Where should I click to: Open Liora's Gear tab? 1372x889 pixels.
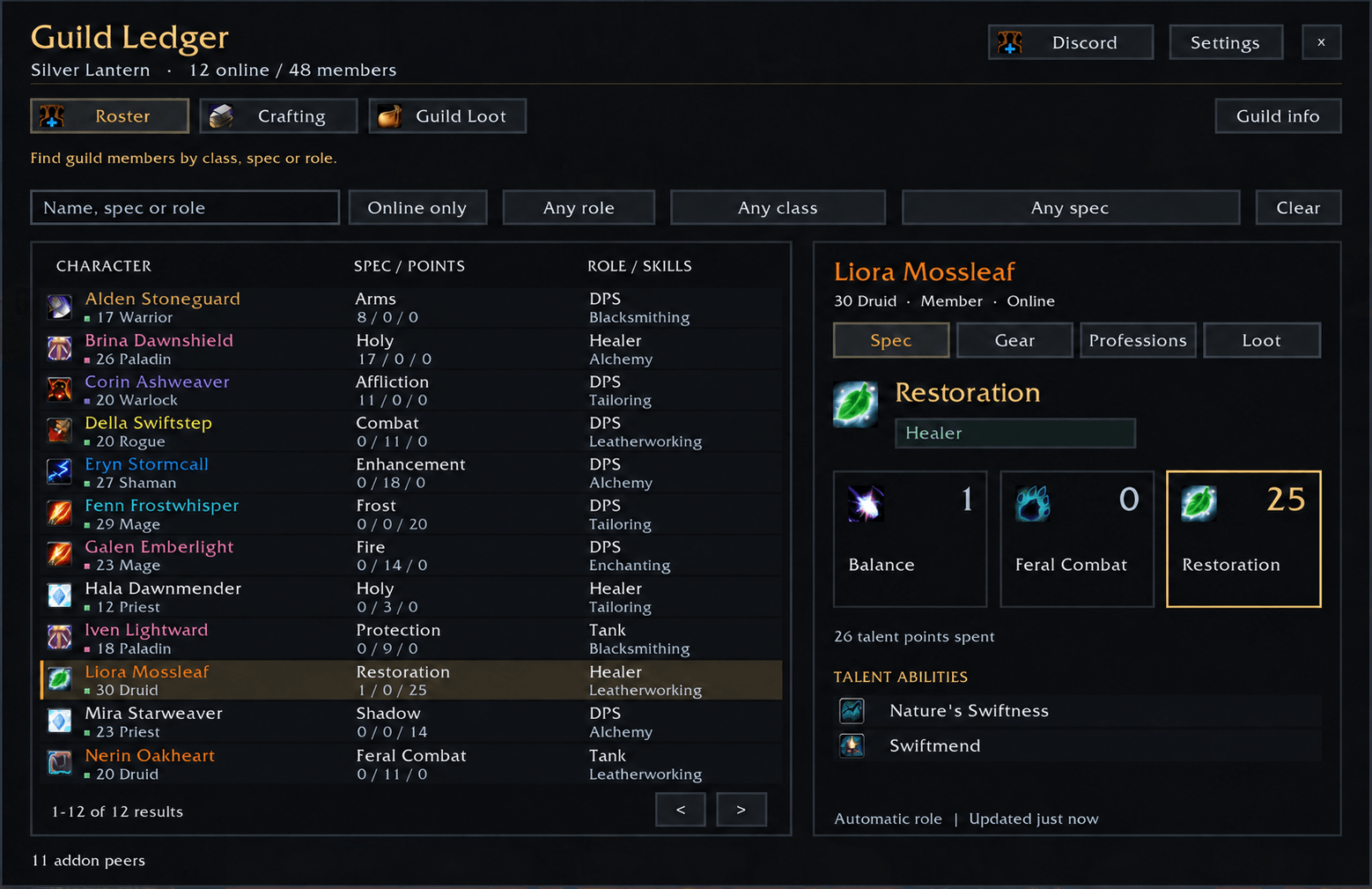coord(1014,340)
